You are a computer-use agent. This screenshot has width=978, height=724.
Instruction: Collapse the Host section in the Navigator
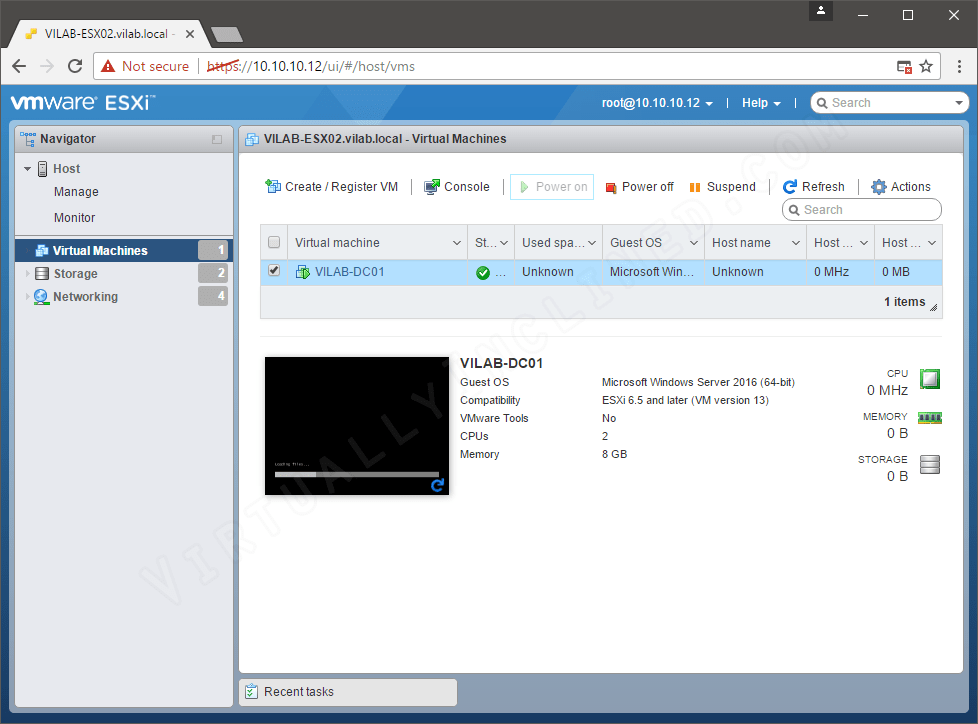27,168
